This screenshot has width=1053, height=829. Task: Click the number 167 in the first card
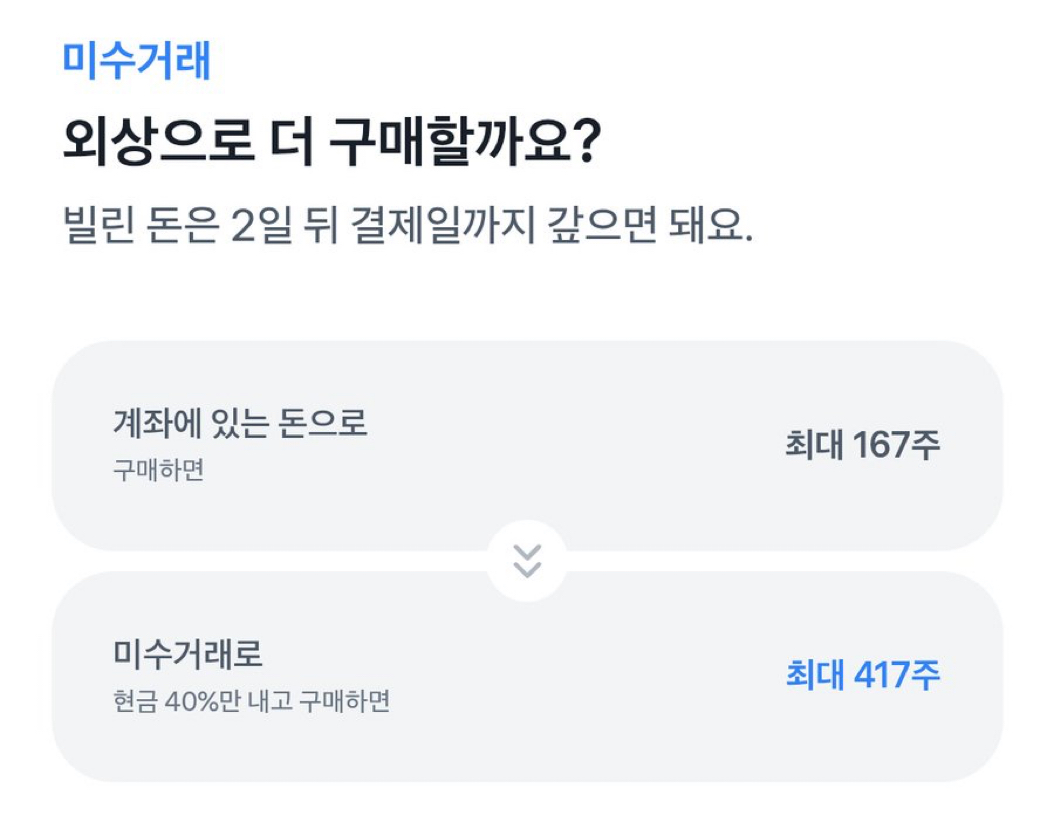point(881,446)
